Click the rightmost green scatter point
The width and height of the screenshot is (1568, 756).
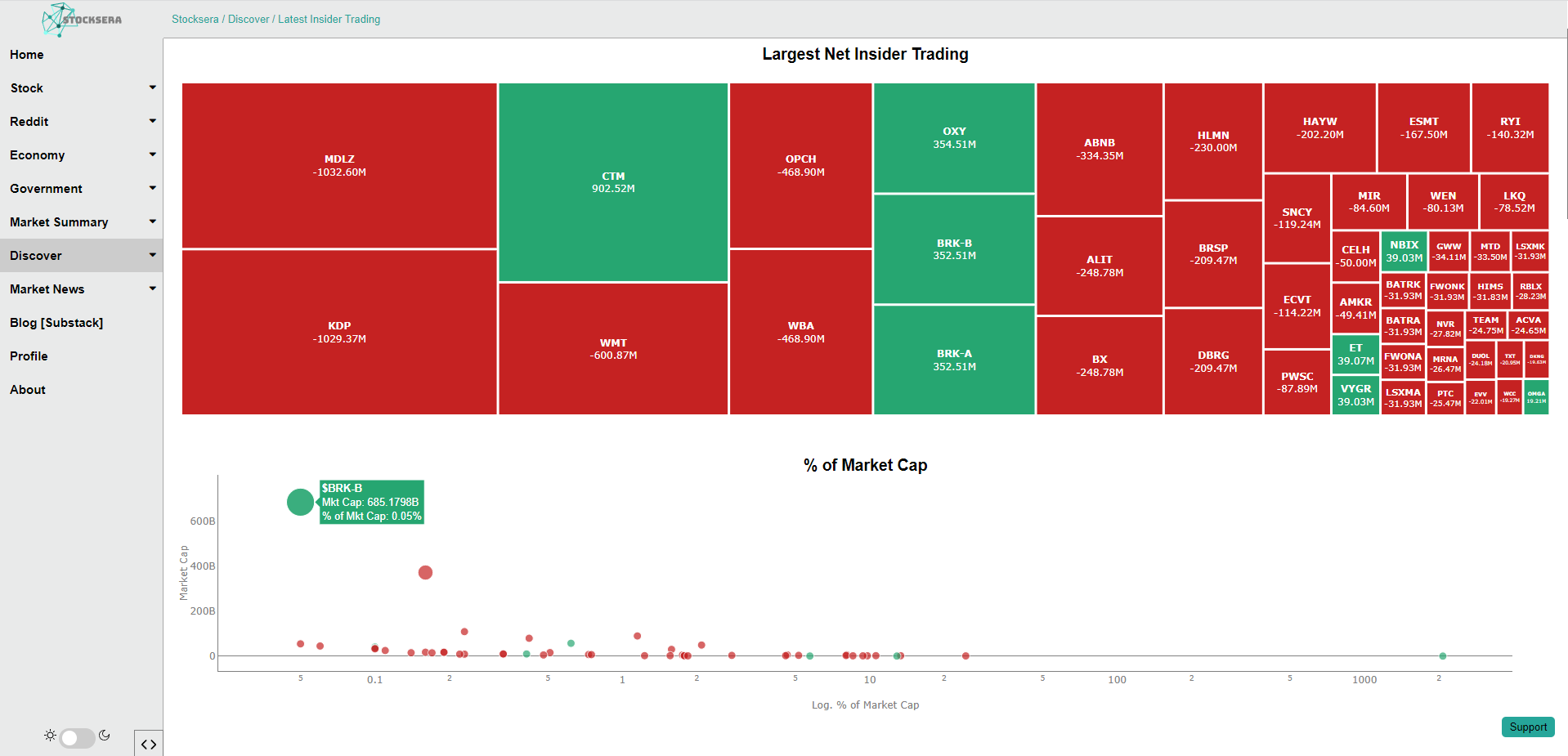point(1443,656)
